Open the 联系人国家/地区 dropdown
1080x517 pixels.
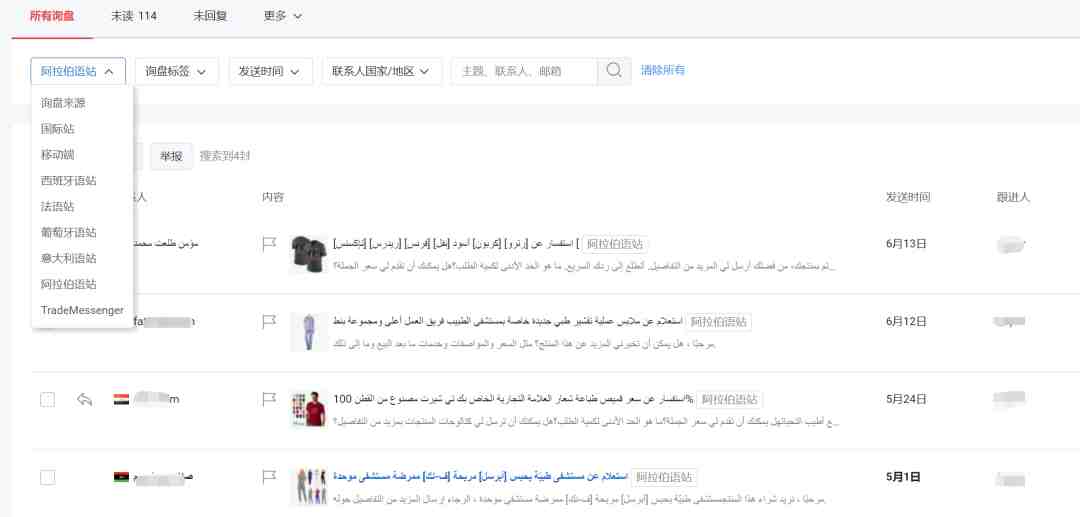[382, 71]
